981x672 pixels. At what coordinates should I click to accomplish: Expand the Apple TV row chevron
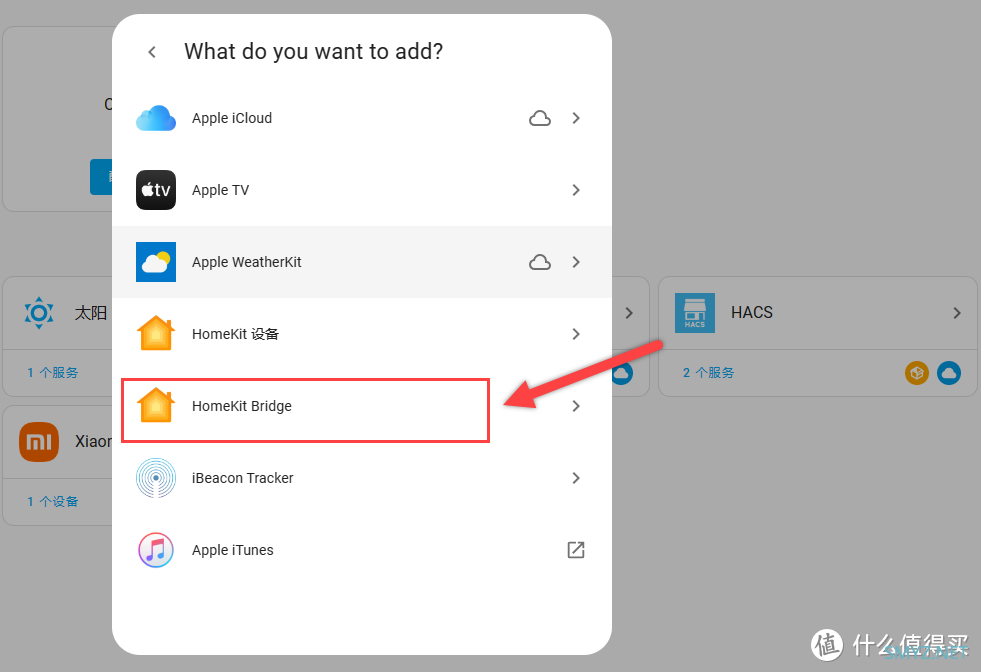(576, 190)
